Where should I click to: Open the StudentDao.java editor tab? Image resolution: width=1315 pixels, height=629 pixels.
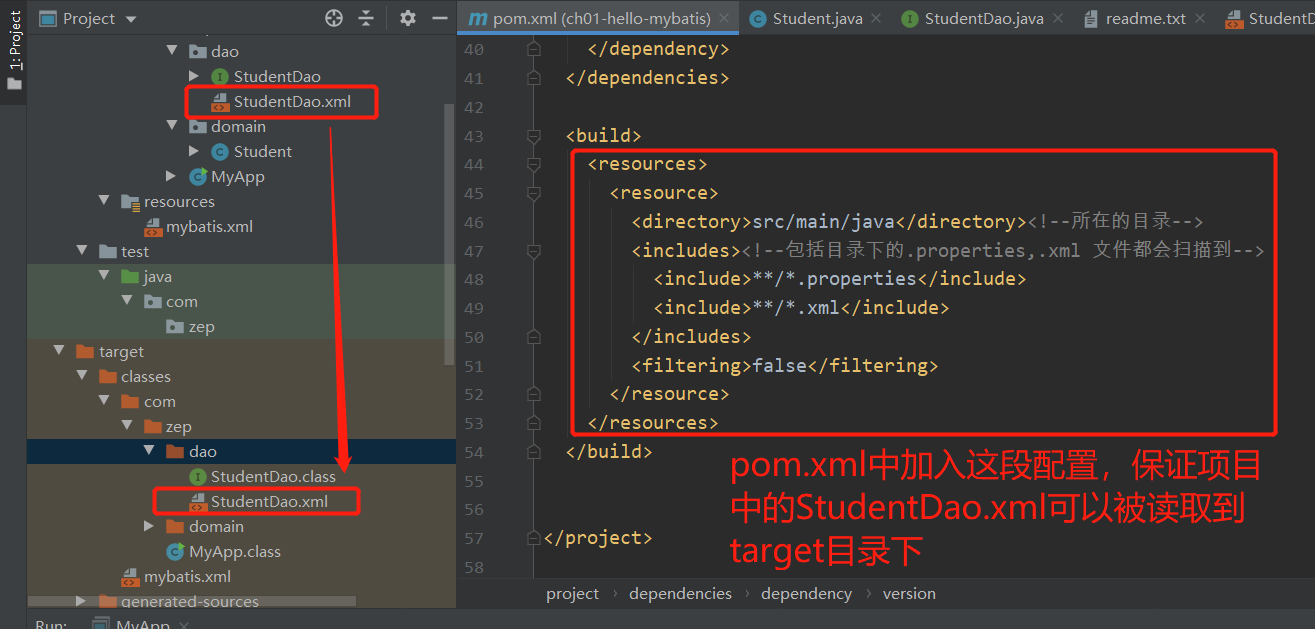984,18
